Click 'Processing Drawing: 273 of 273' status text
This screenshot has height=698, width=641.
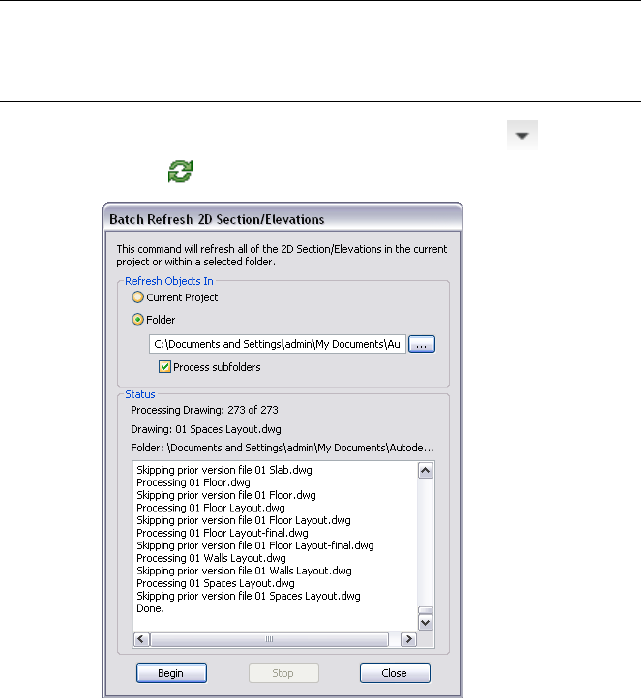(205, 410)
